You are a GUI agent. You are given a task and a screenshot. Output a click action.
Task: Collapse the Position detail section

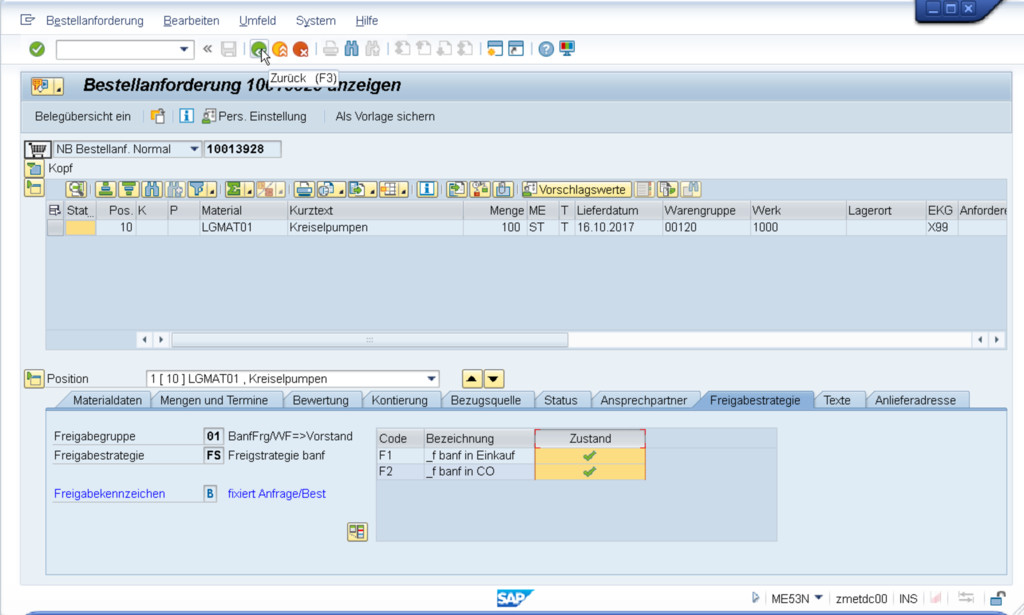(34, 379)
